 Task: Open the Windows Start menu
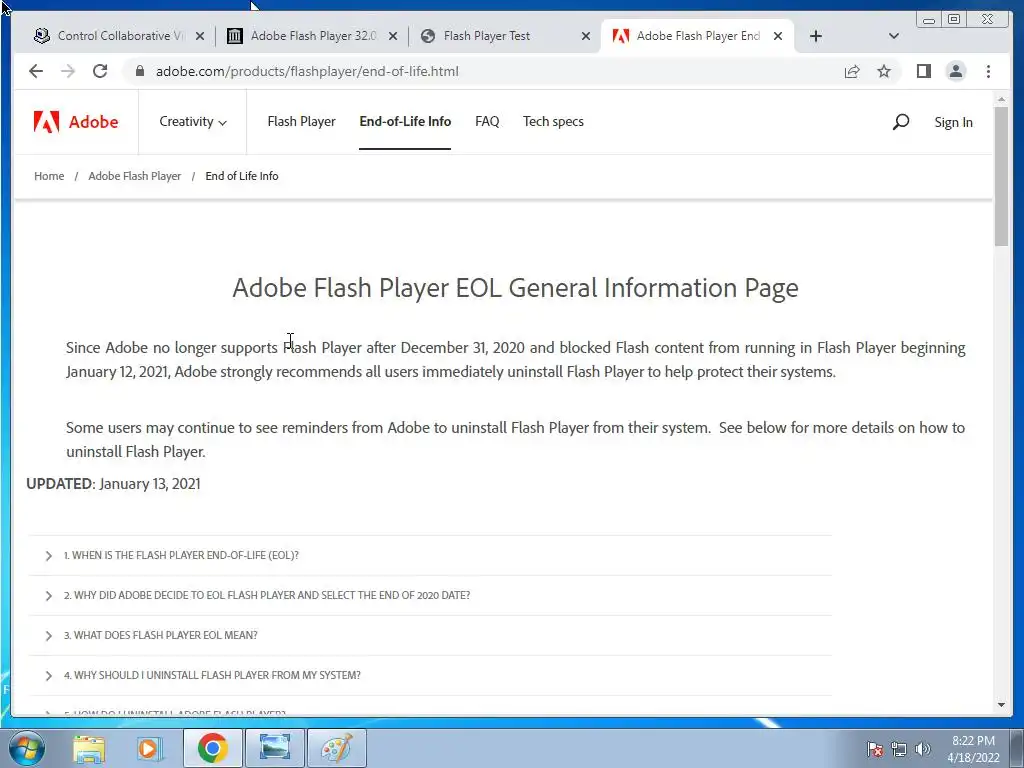click(25, 748)
